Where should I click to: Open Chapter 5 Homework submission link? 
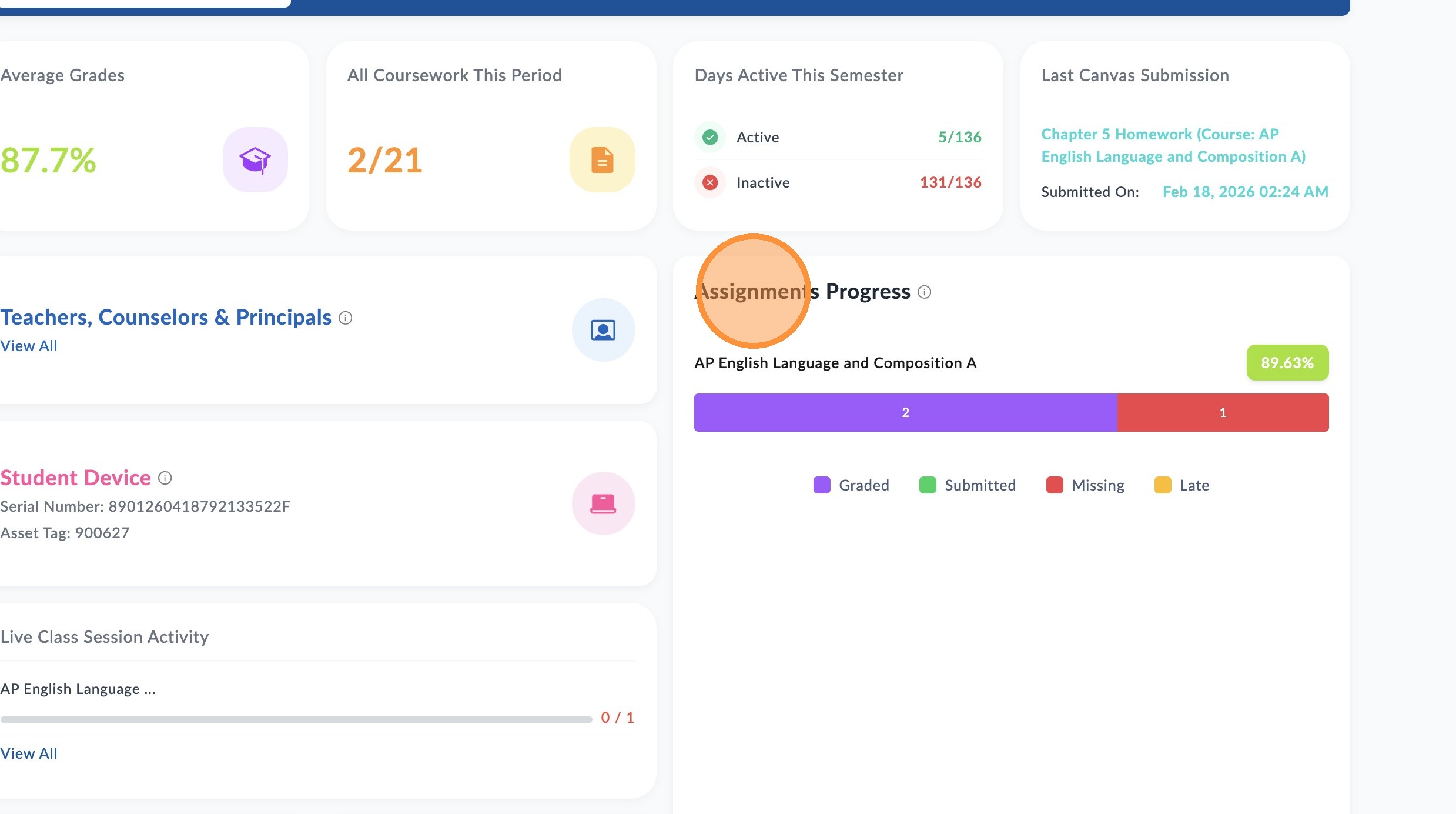(1173, 145)
